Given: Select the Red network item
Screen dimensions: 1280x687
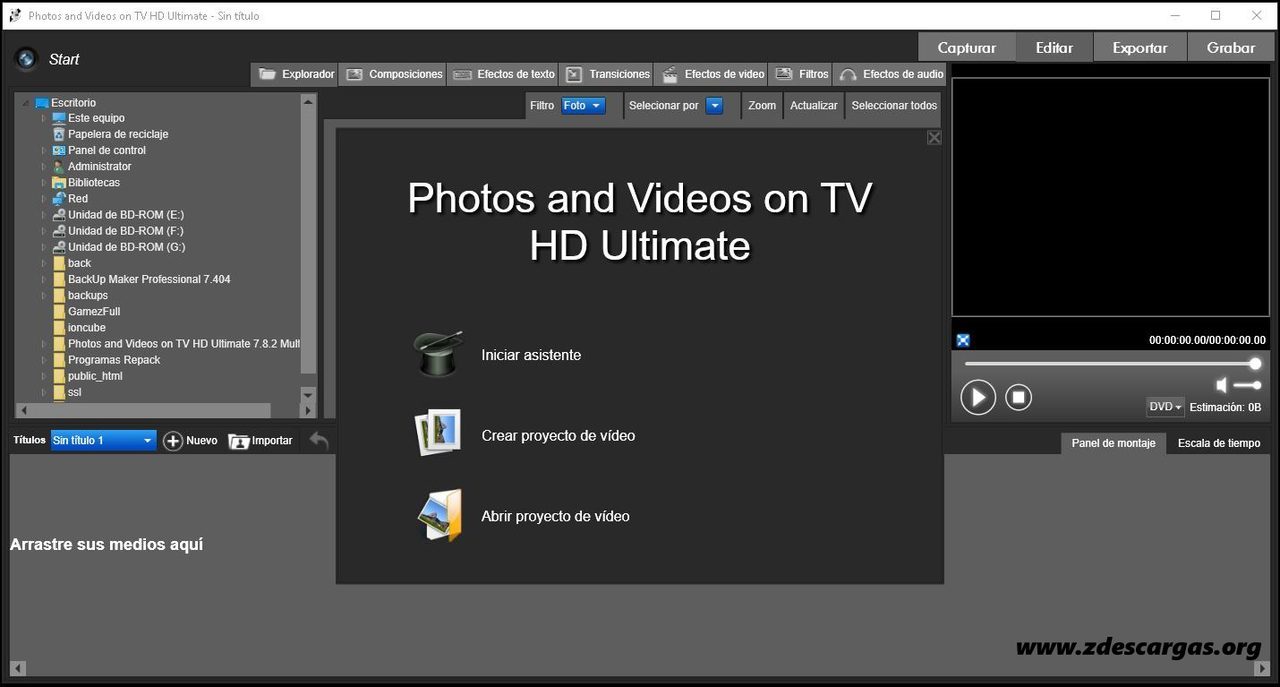Looking at the screenshot, I should click(x=78, y=199).
